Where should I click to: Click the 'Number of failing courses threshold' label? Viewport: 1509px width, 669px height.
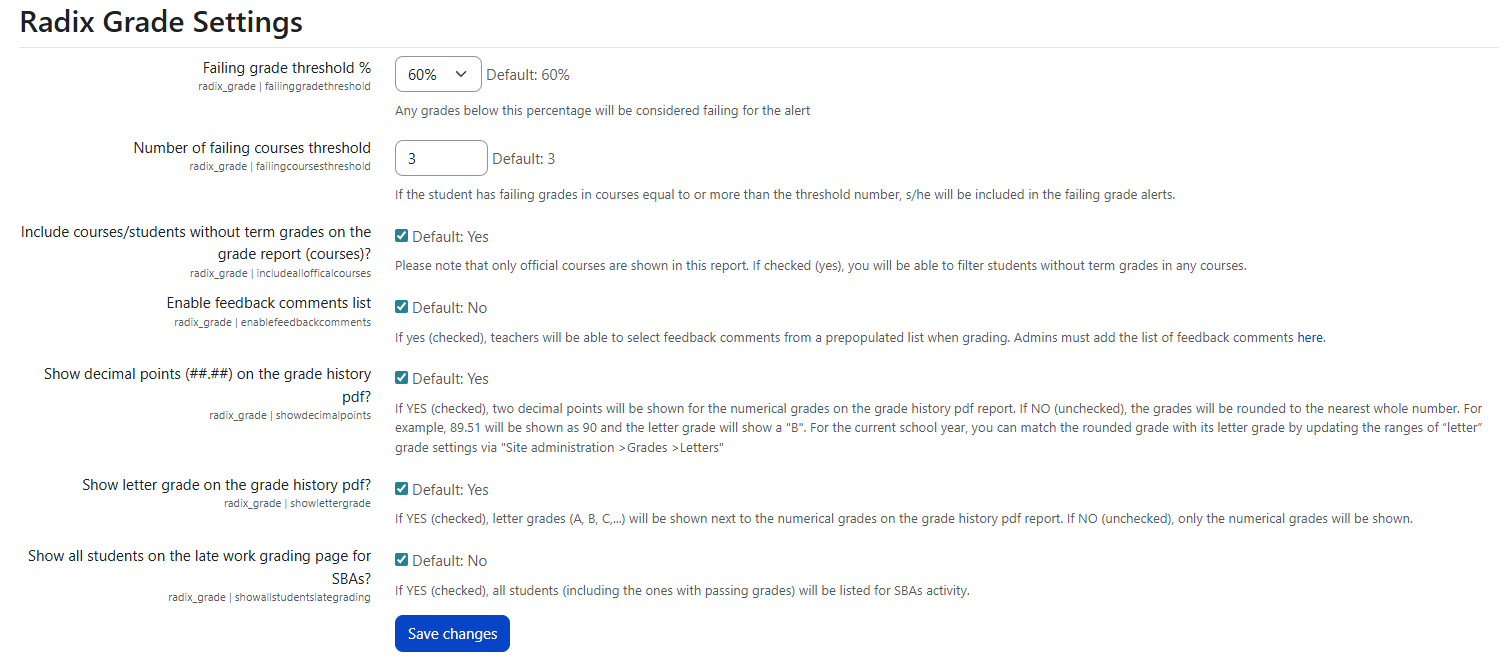(252, 148)
